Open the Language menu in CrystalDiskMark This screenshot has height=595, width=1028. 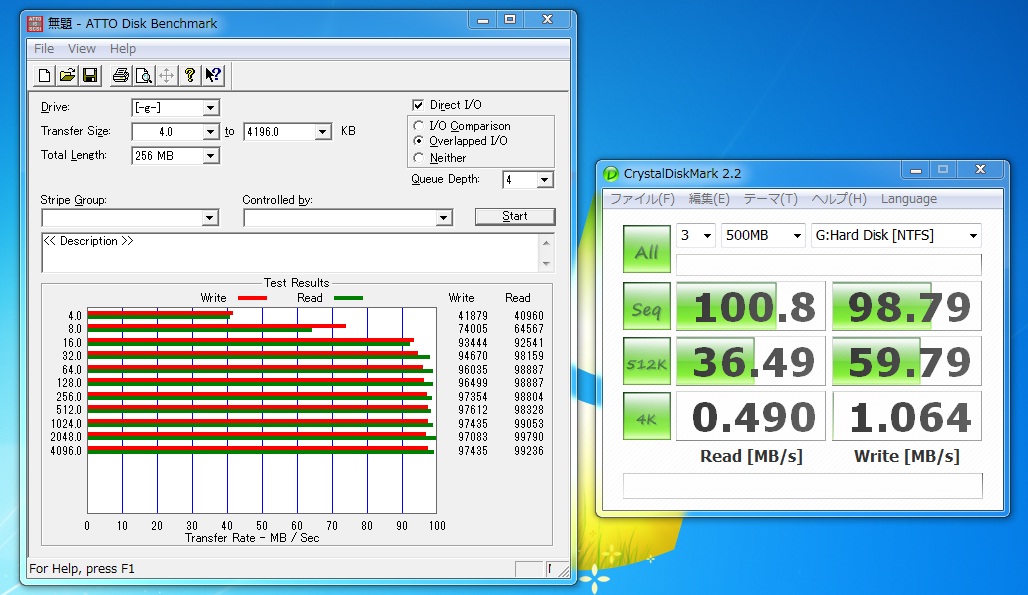[909, 199]
